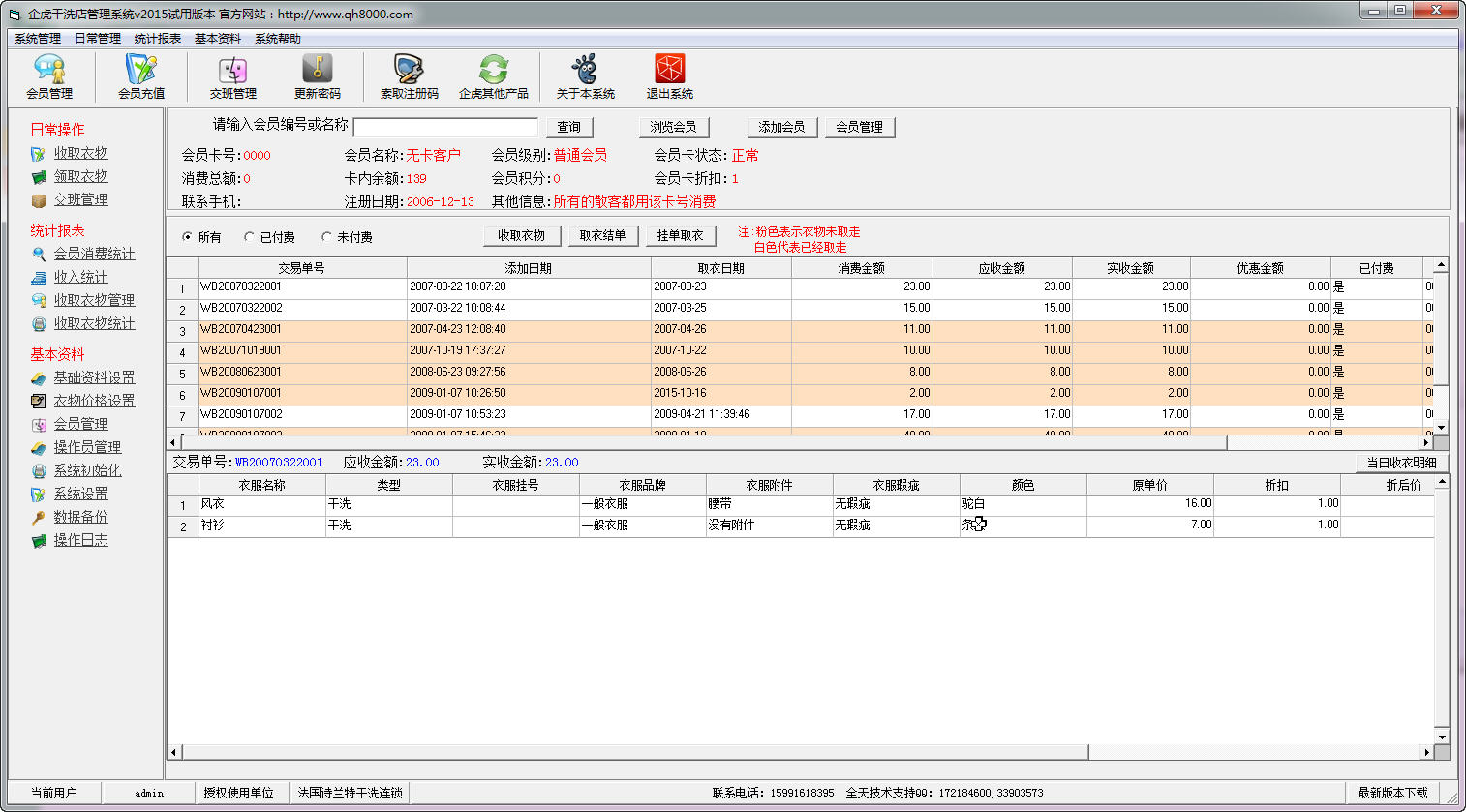1466x812 pixels.
Task: Open 系统帮助 menu
Action: click(x=278, y=39)
